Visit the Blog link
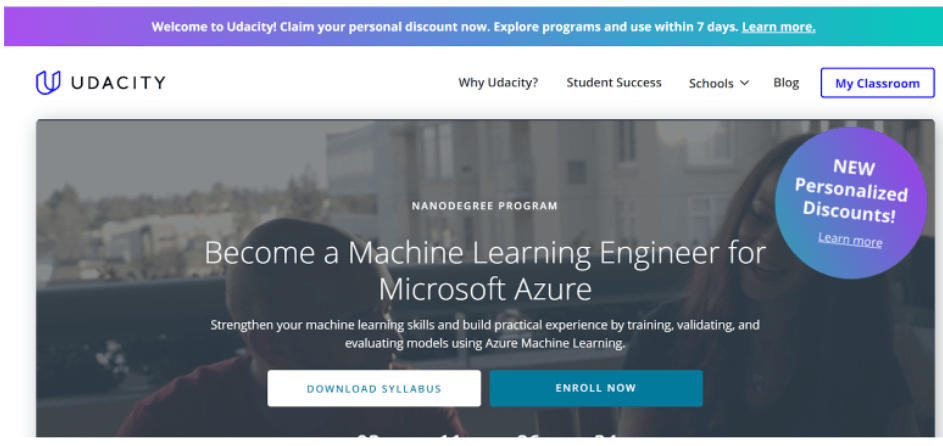 pos(786,82)
